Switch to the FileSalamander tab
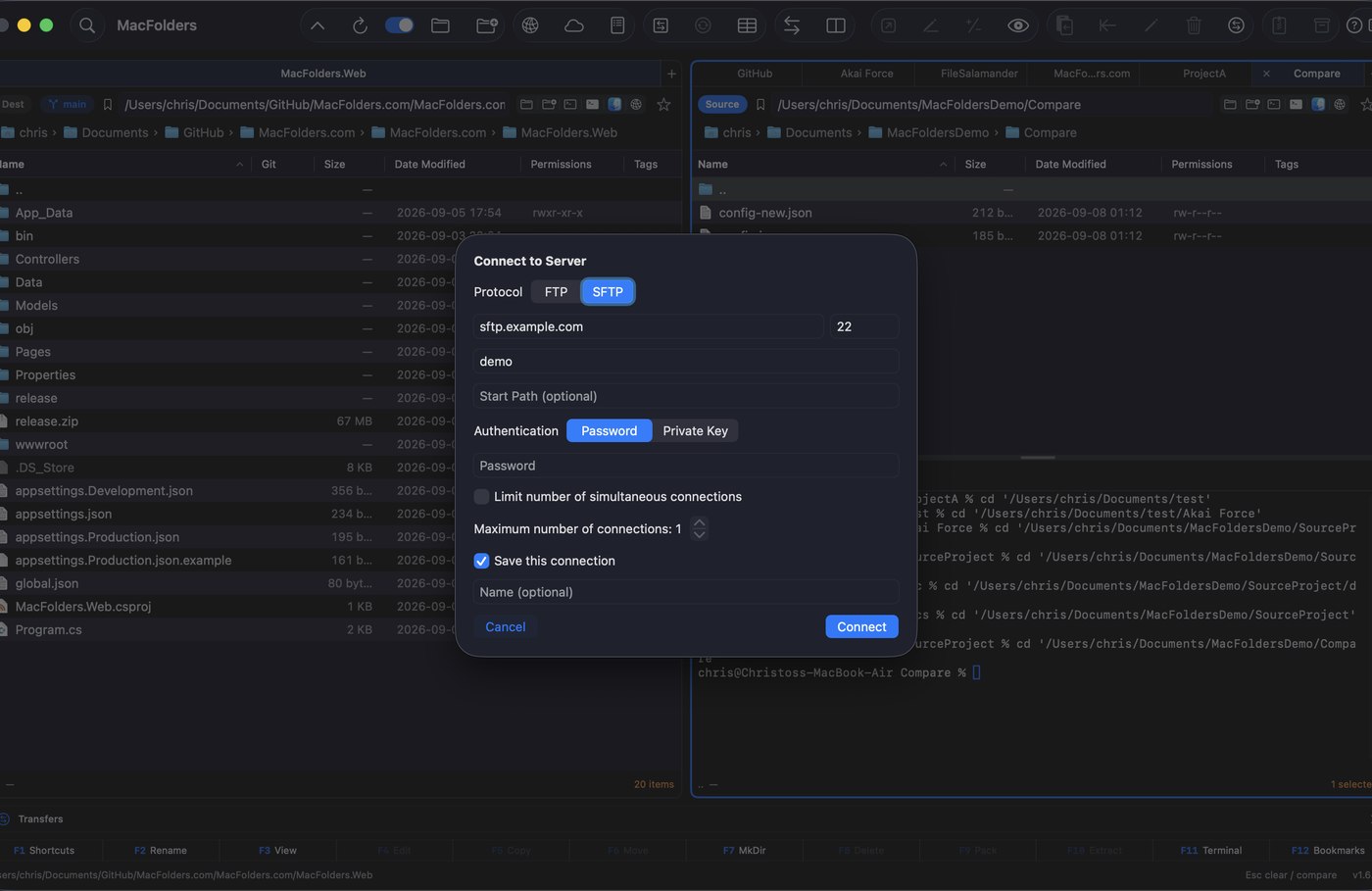 click(979, 74)
